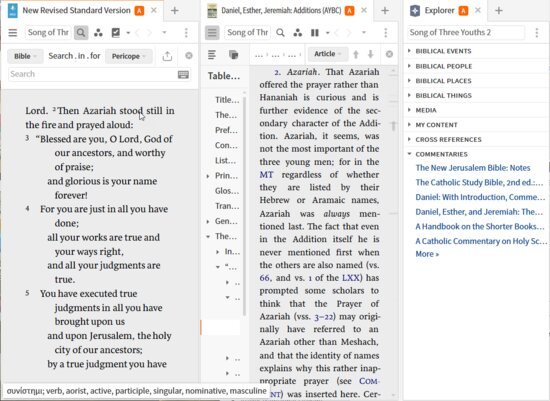Expand the Cross References section
Screen dimensions: 550x401
409,139
